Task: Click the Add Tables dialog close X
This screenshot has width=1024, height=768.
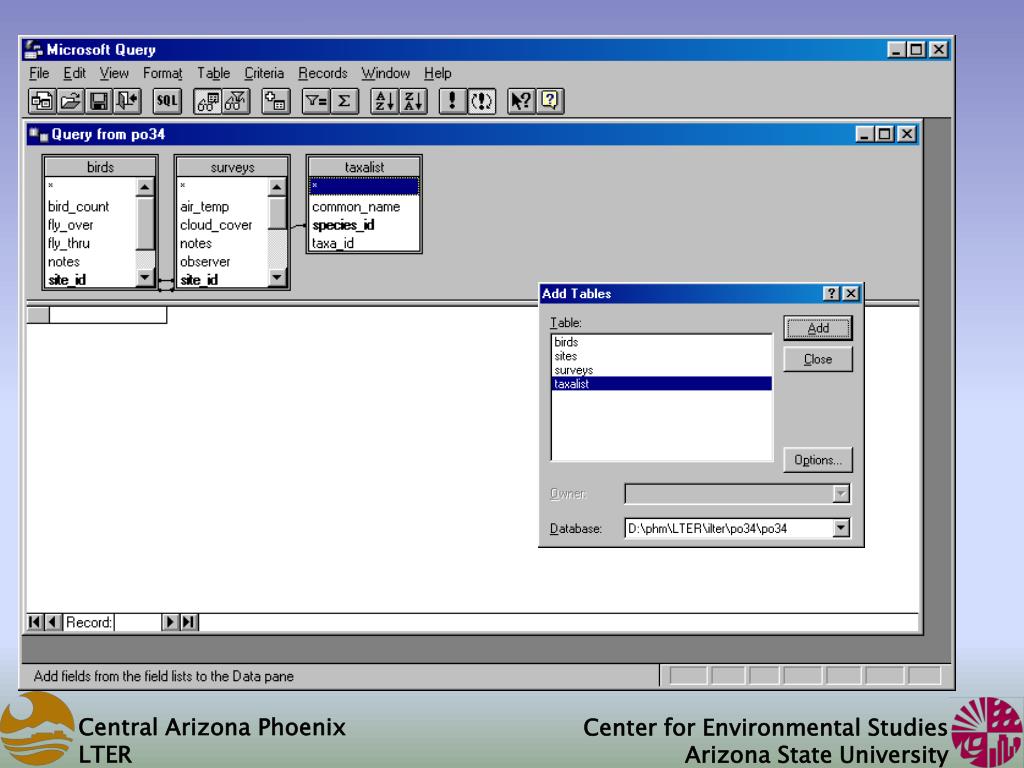Action: tap(850, 294)
